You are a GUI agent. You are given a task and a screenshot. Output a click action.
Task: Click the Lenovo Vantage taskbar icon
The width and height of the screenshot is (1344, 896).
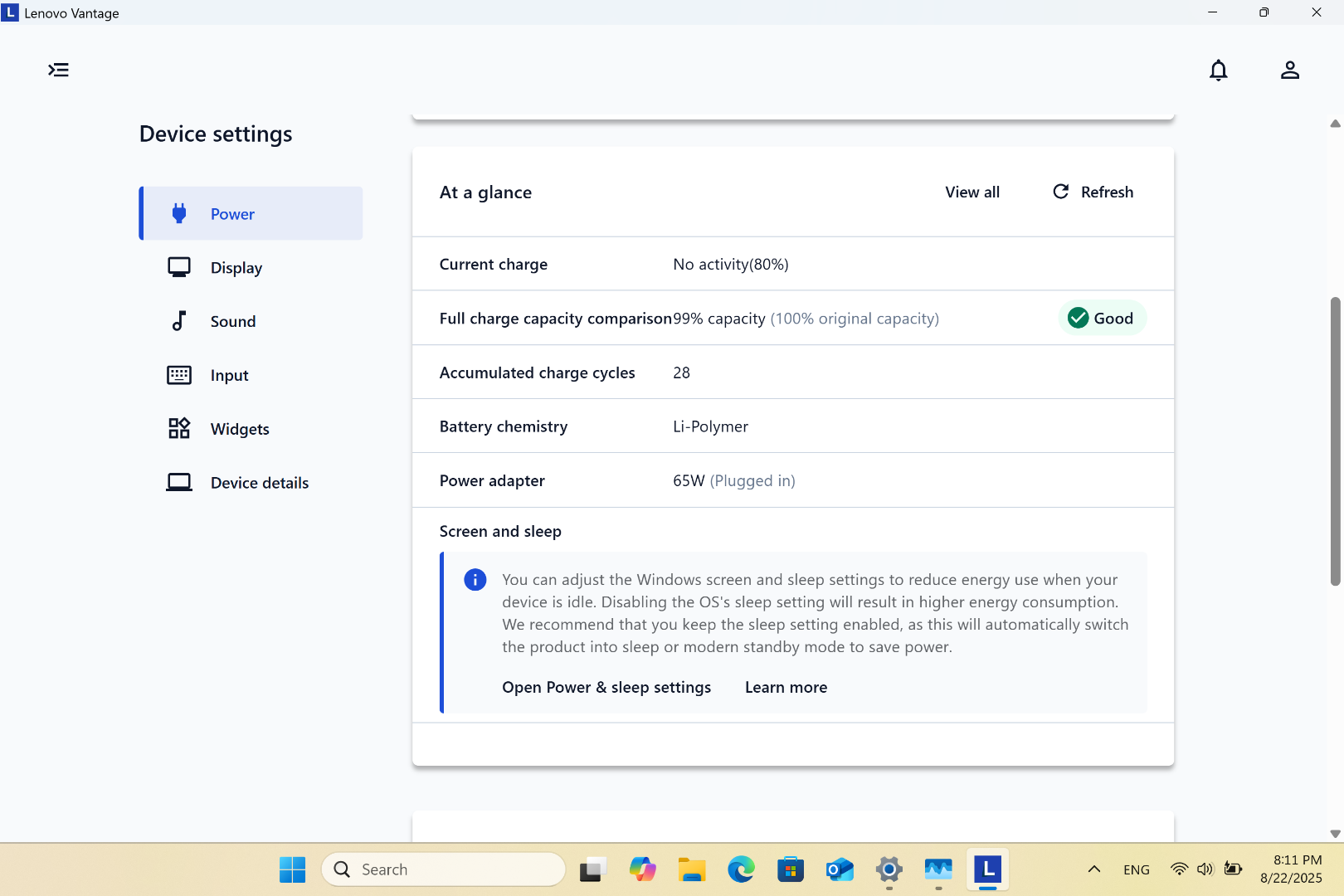pyautogui.click(x=987, y=869)
